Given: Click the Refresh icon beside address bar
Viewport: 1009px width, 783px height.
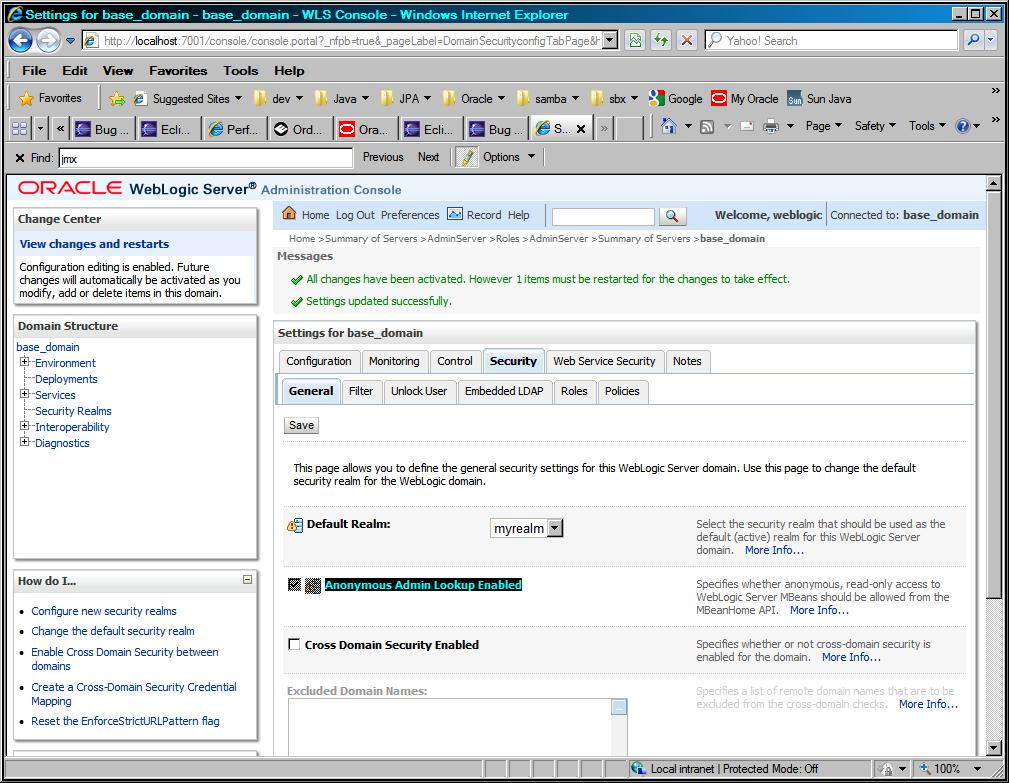Looking at the screenshot, I should coord(661,41).
